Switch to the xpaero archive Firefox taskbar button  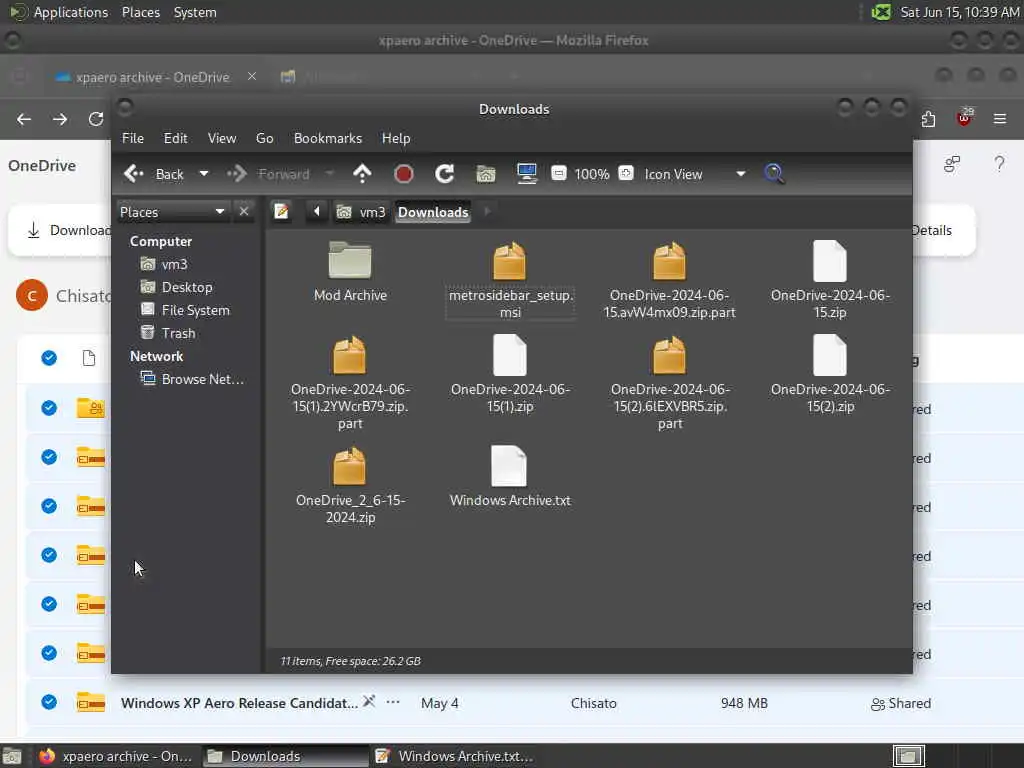tap(116, 756)
